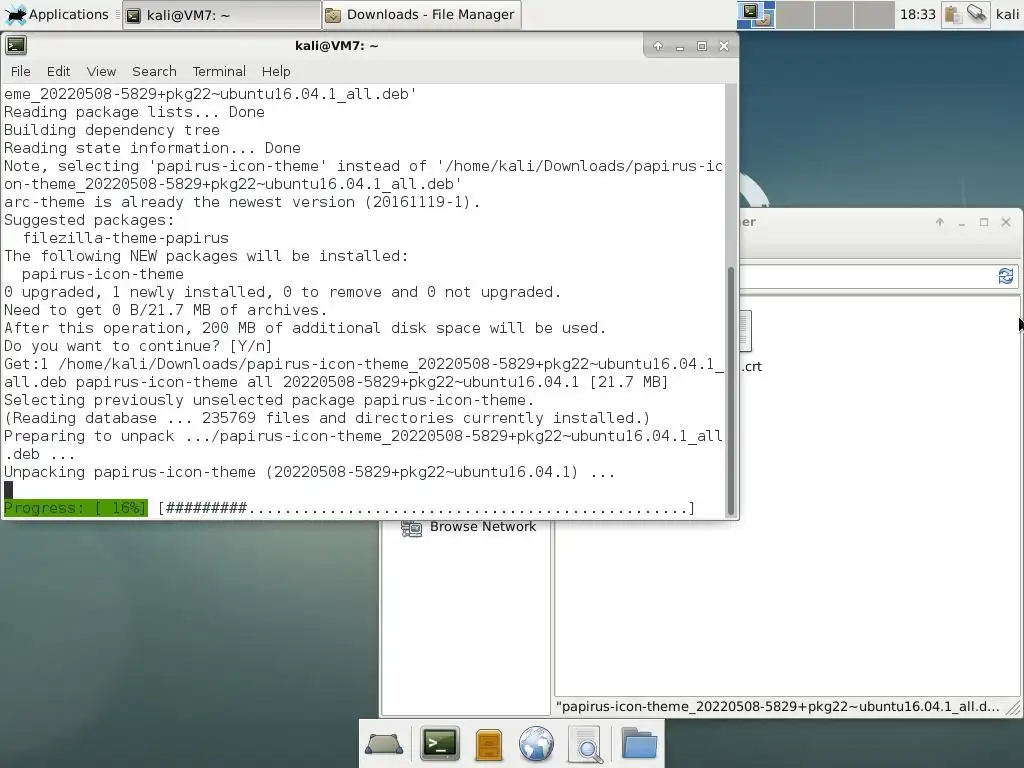Open the kali user menu in the panel

[1008, 14]
